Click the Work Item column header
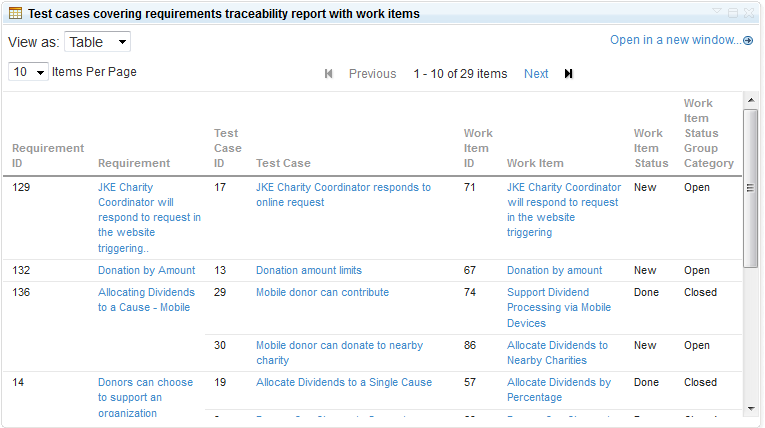765x428 pixels. pos(535,163)
